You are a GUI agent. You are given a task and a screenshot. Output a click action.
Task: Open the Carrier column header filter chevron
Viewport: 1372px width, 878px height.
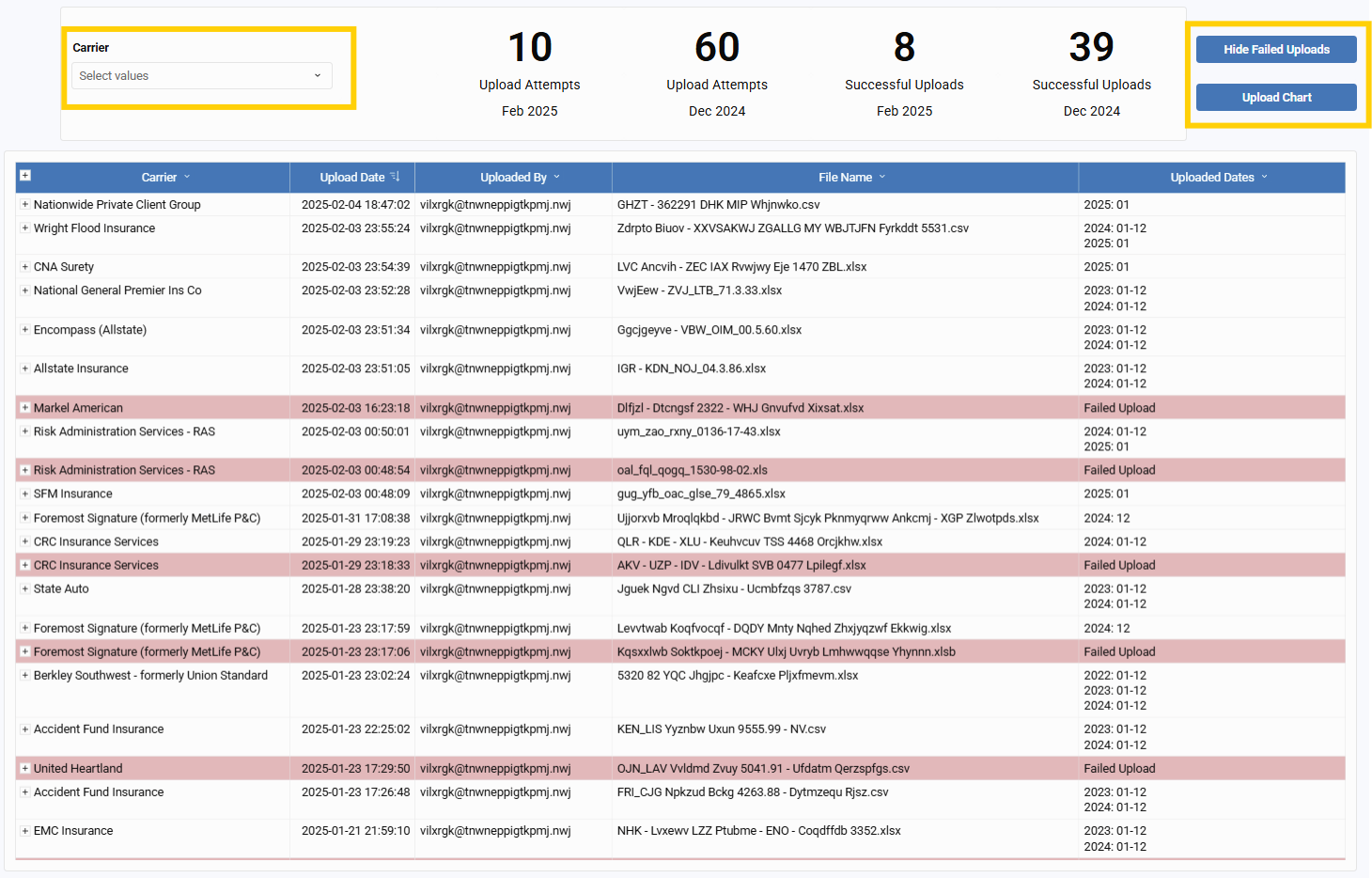pyautogui.click(x=187, y=177)
